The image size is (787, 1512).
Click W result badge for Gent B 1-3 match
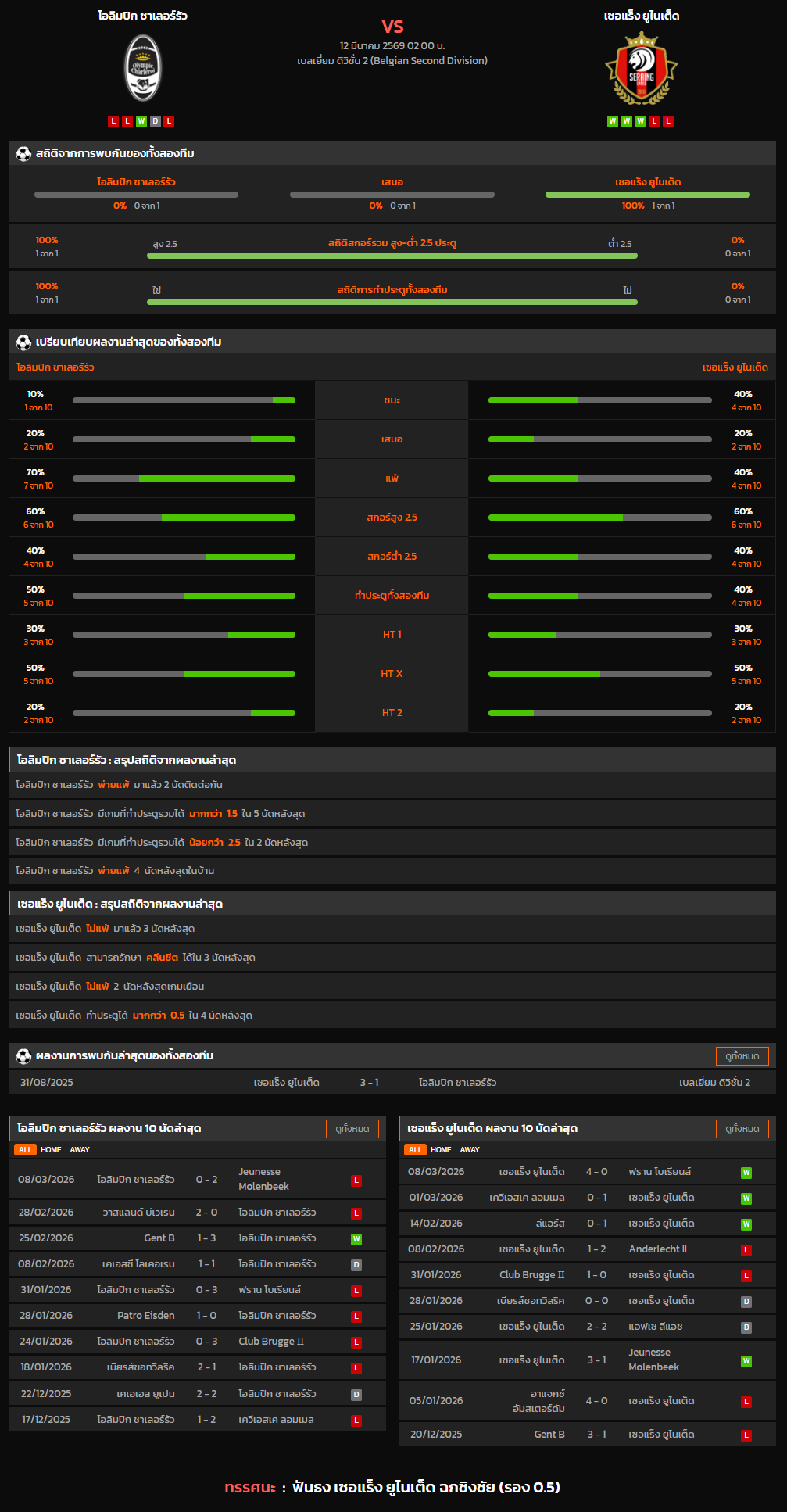coord(356,1239)
